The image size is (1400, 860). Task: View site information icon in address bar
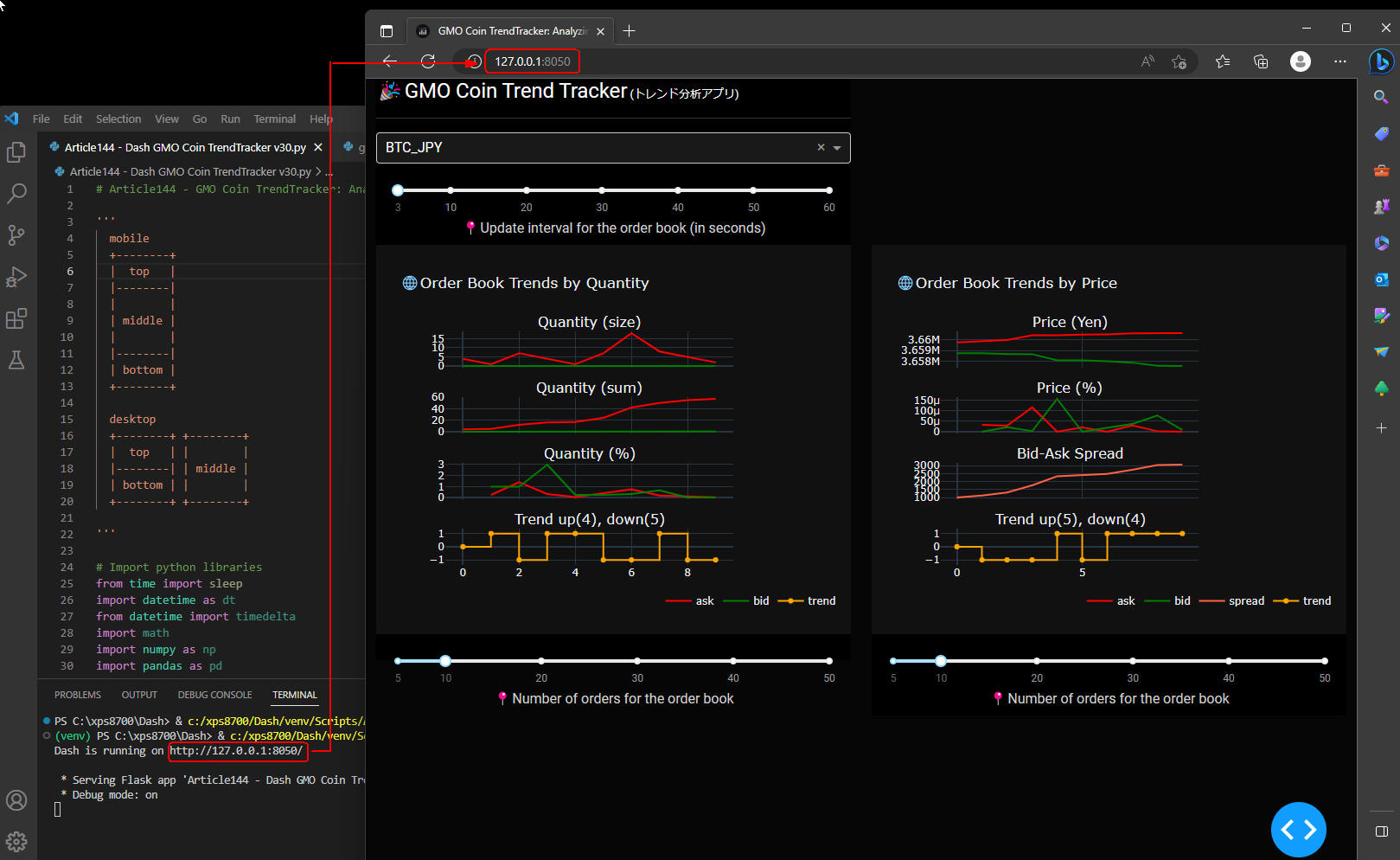click(x=474, y=61)
